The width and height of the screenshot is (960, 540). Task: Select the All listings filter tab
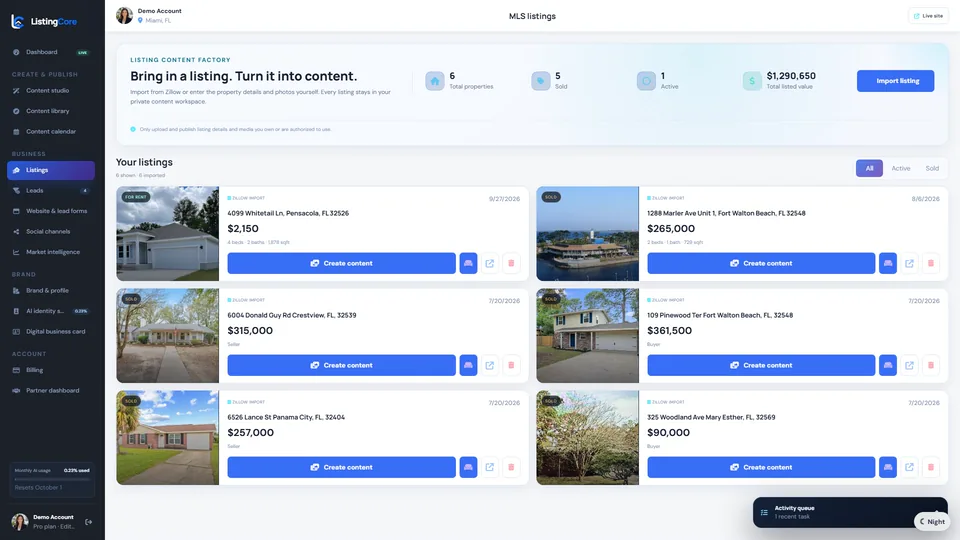click(869, 168)
